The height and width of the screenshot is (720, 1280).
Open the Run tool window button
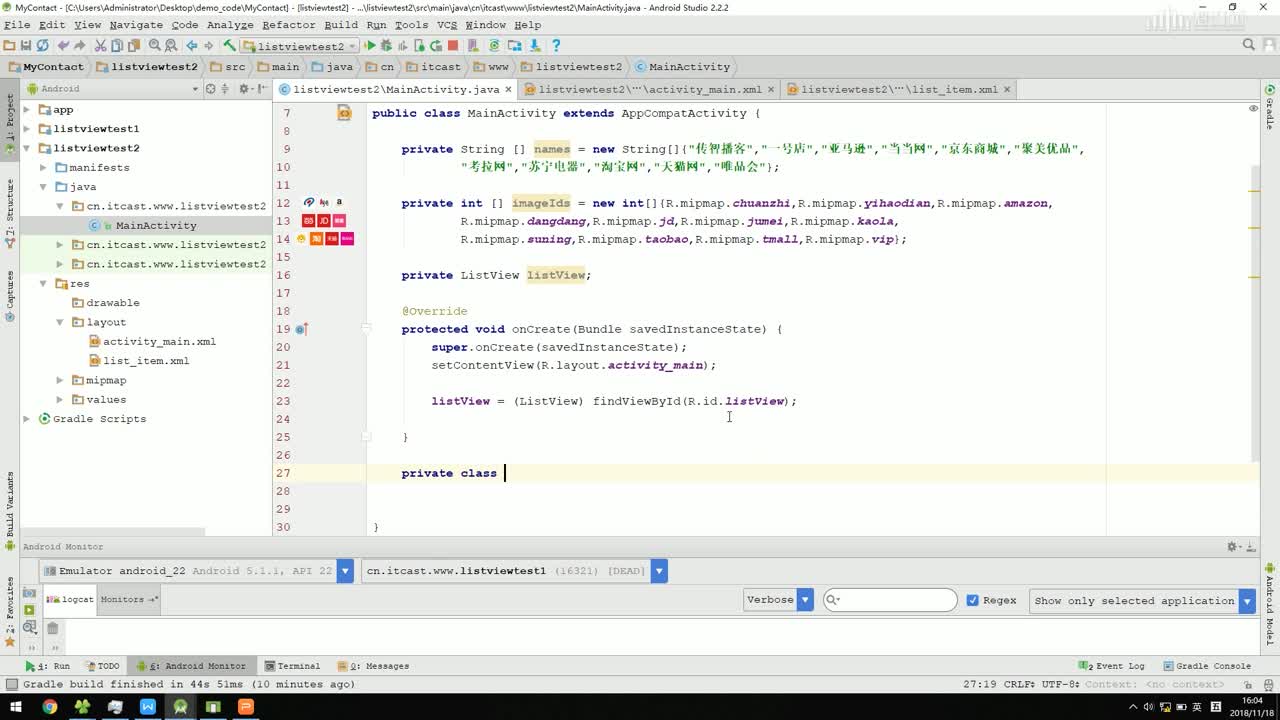(x=48, y=666)
